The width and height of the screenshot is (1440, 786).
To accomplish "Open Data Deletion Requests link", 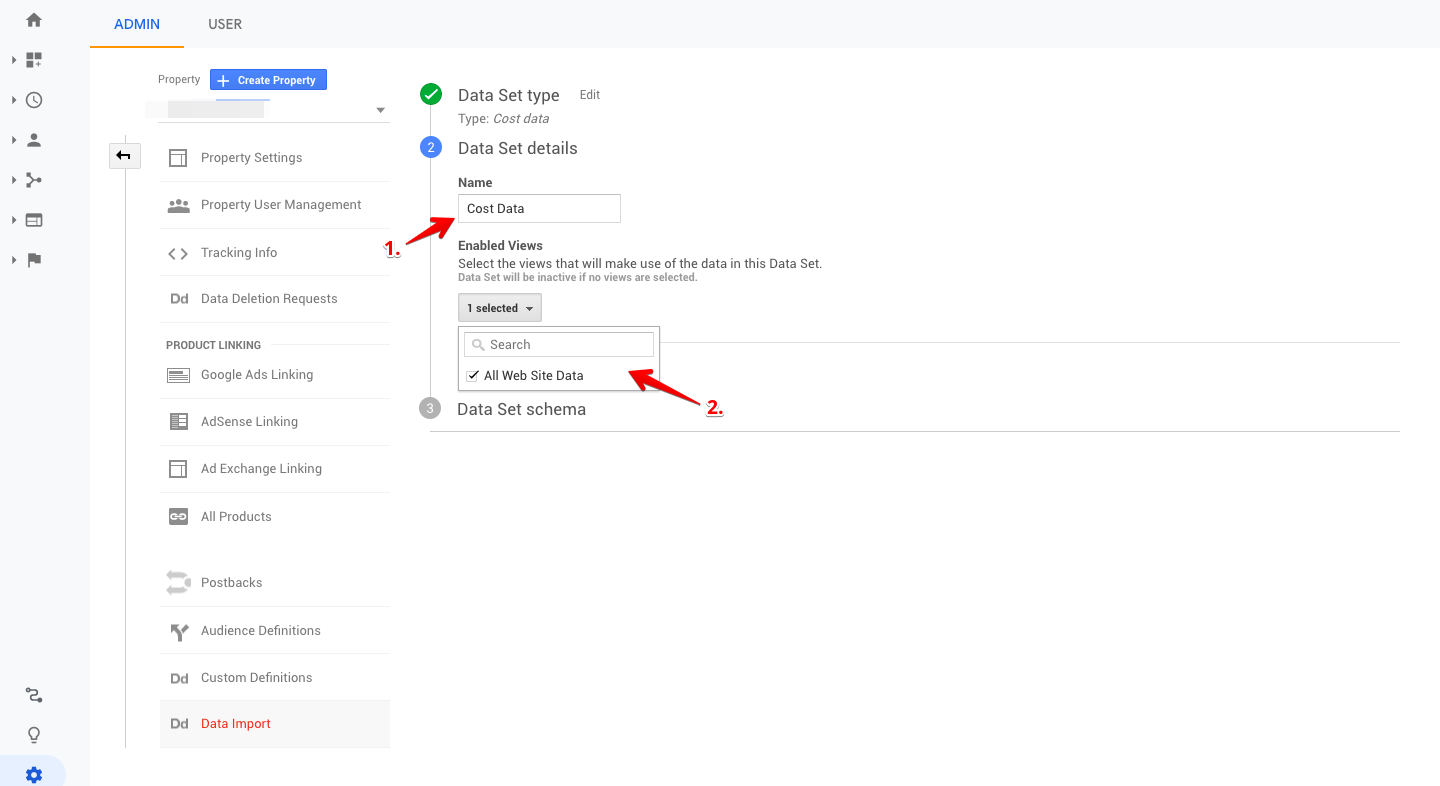I will click(x=269, y=299).
